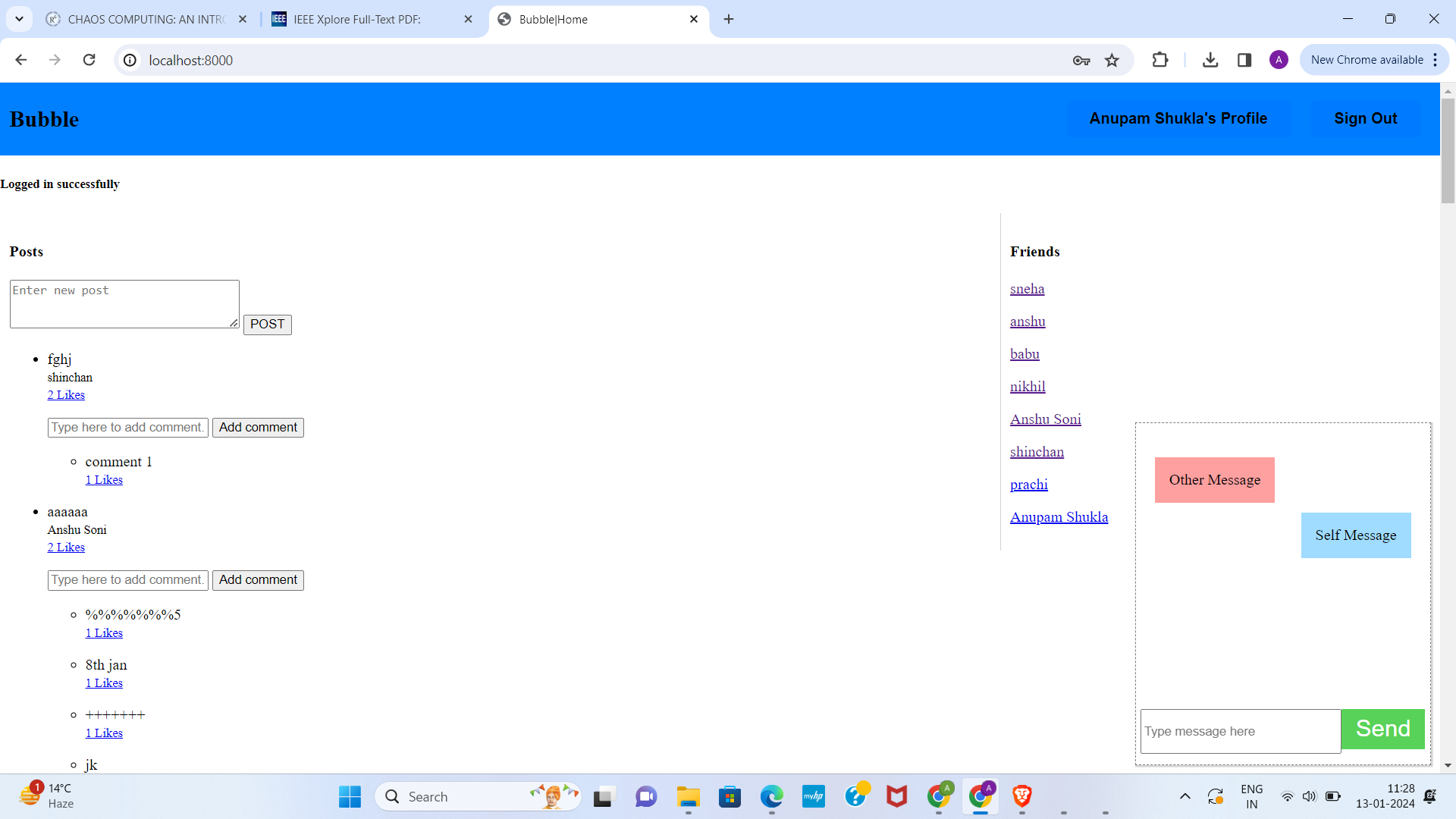View site information icon in address bar

pos(130,60)
